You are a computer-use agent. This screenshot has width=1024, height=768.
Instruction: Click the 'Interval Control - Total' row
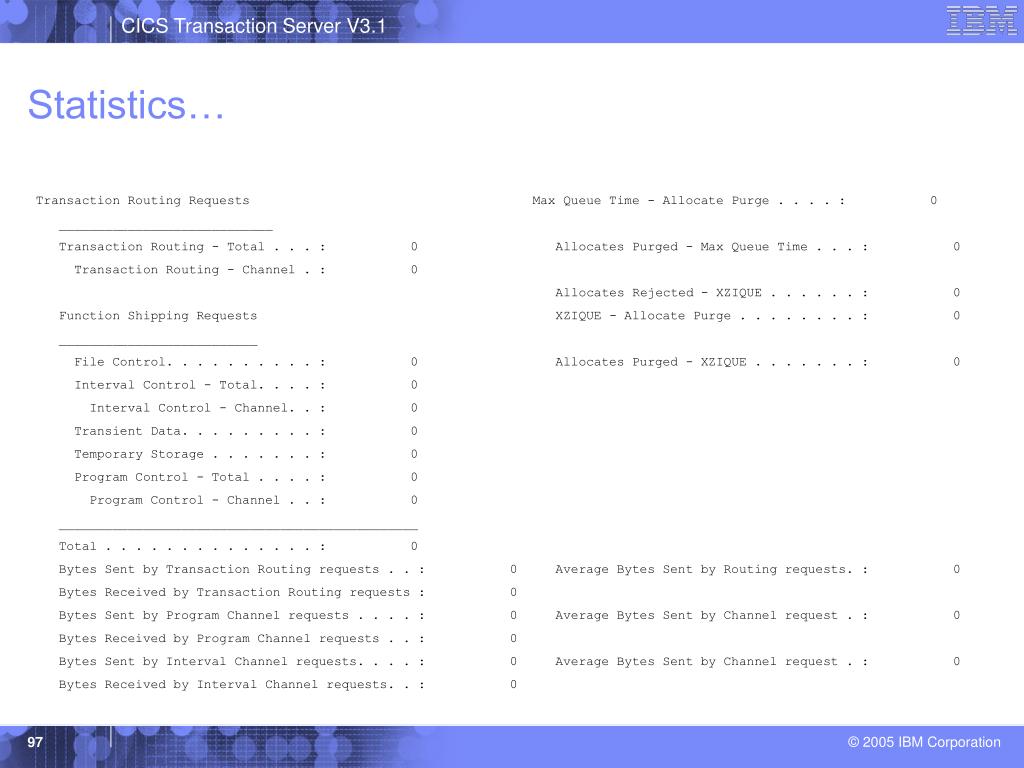[x=246, y=385]
